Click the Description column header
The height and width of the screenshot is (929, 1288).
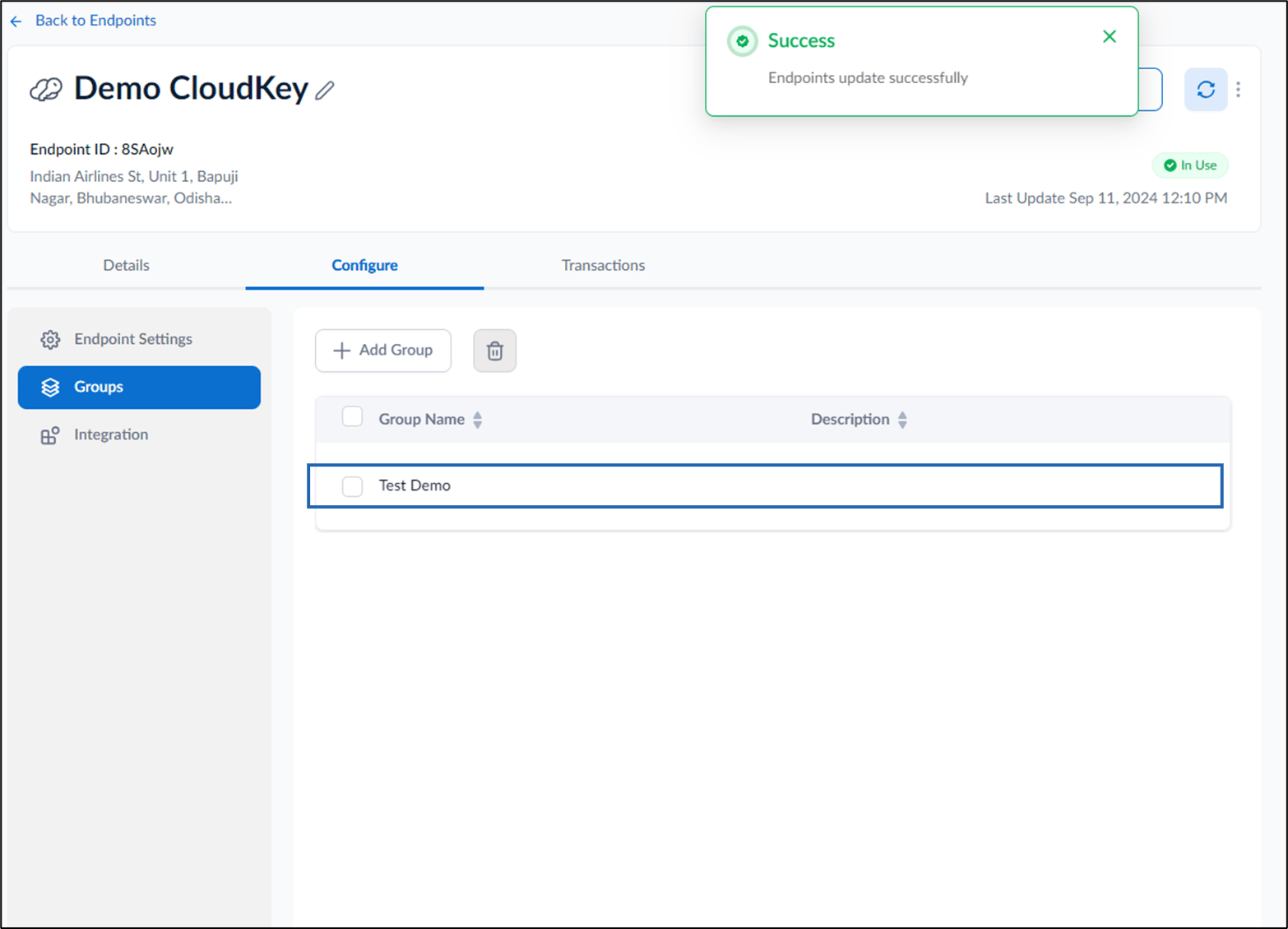(x=850, y=419)
